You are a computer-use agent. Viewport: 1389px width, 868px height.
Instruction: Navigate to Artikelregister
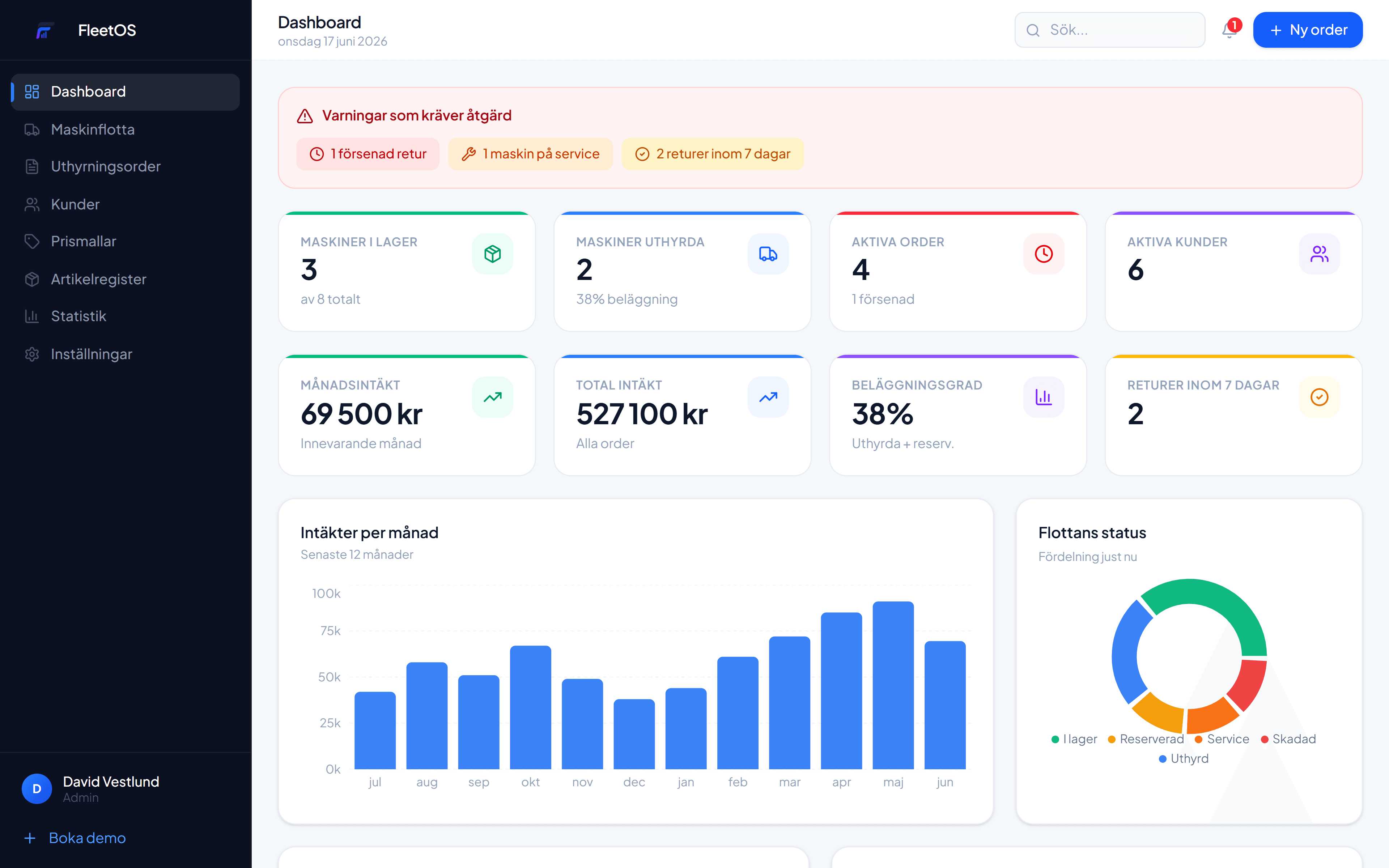coord(125,279)
